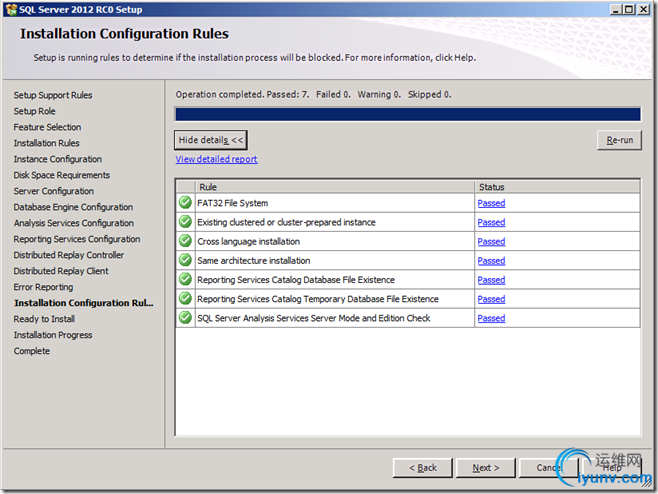Viewport: 658px width, 494px height.
Task: Select Ready to Install step
Action: pyautogui.click(x=44, y=319)
